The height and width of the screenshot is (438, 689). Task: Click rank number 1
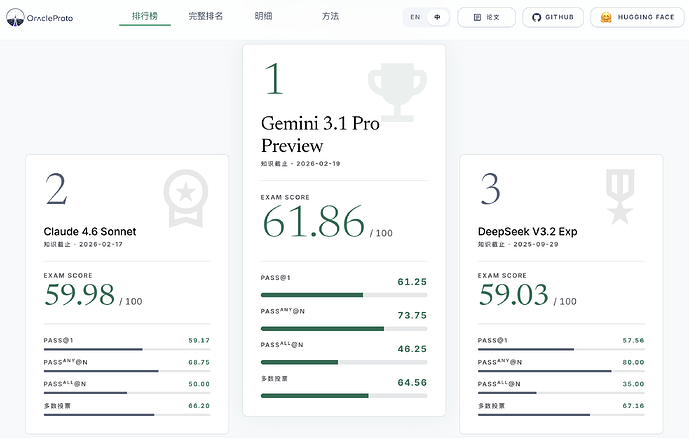coord(274,79)
